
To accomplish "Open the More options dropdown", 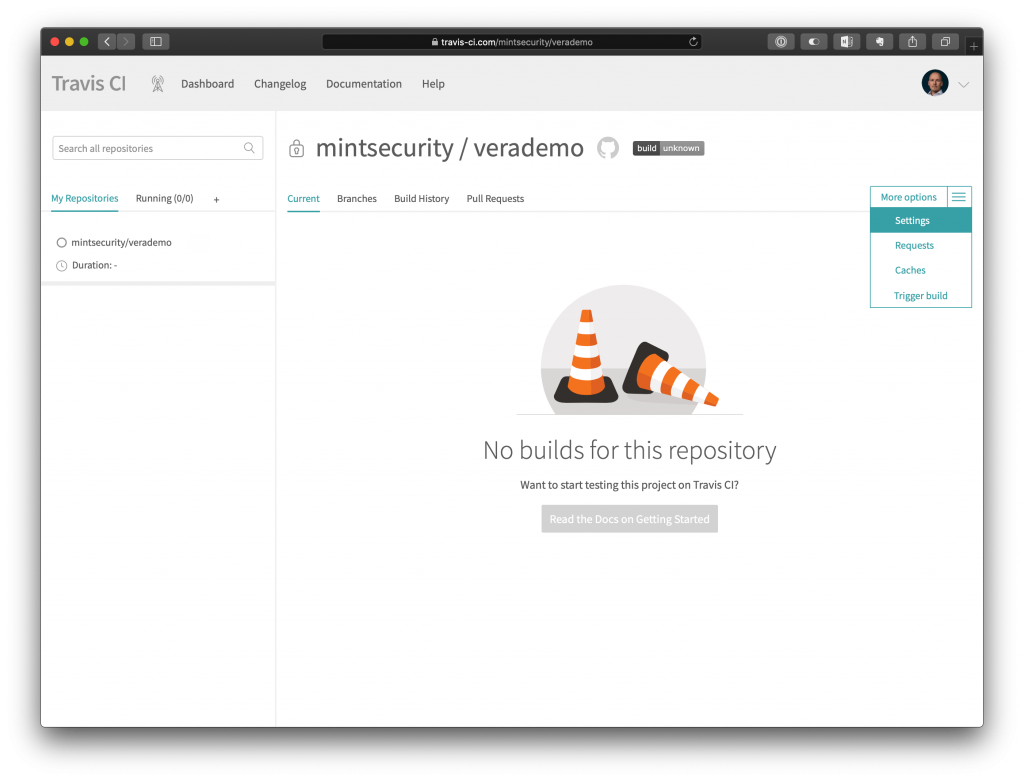I will [x=907, y=197].
